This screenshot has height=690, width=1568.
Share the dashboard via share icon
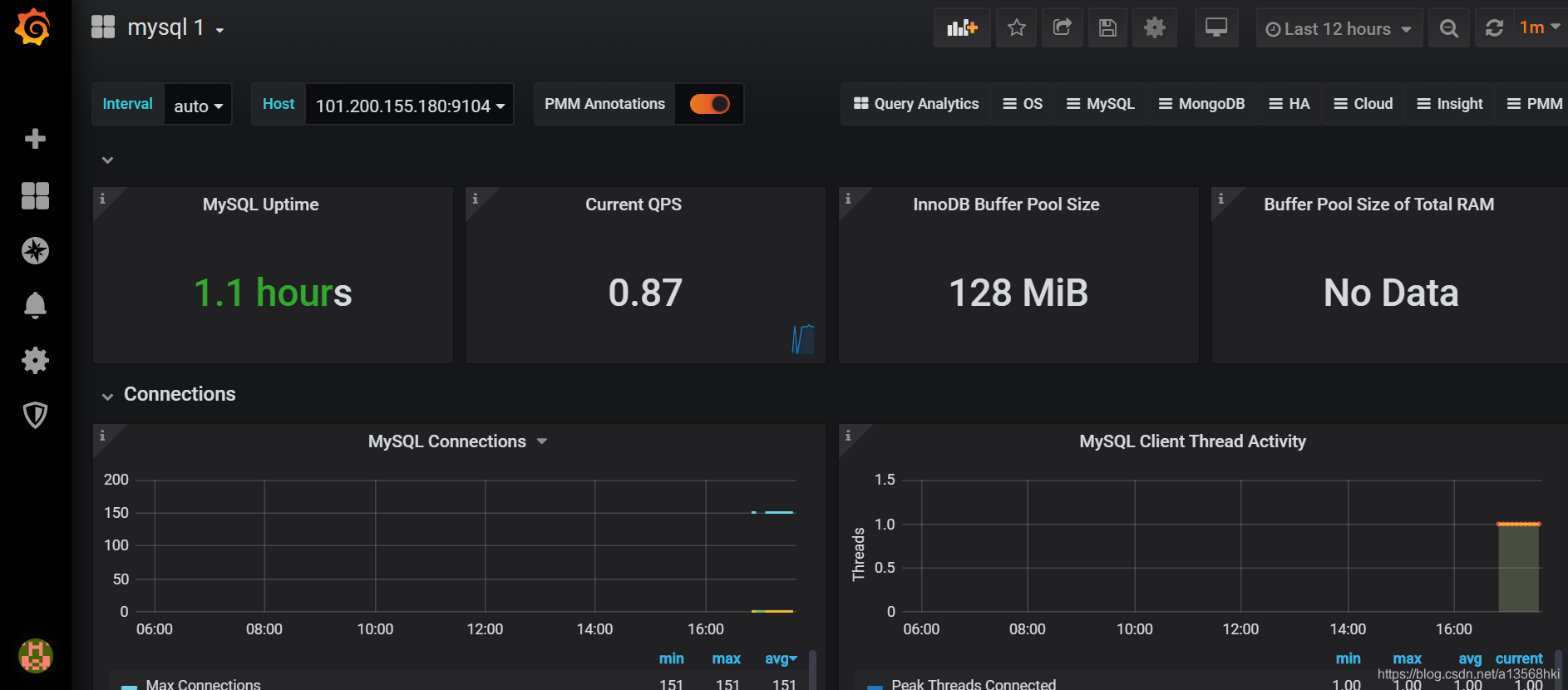coord(1062,28)
